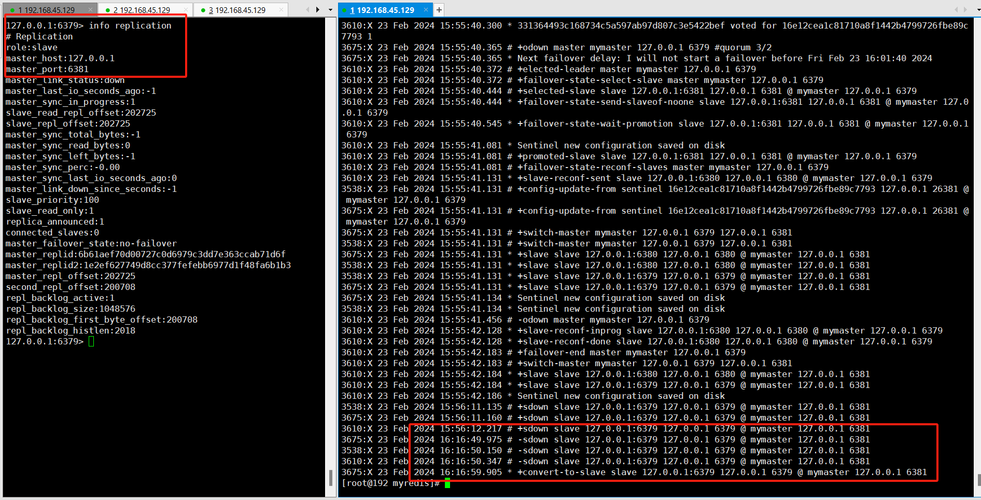Click 'slave_read_only:1' line
The height and width of the screenshot is (500, 981).
49,211
